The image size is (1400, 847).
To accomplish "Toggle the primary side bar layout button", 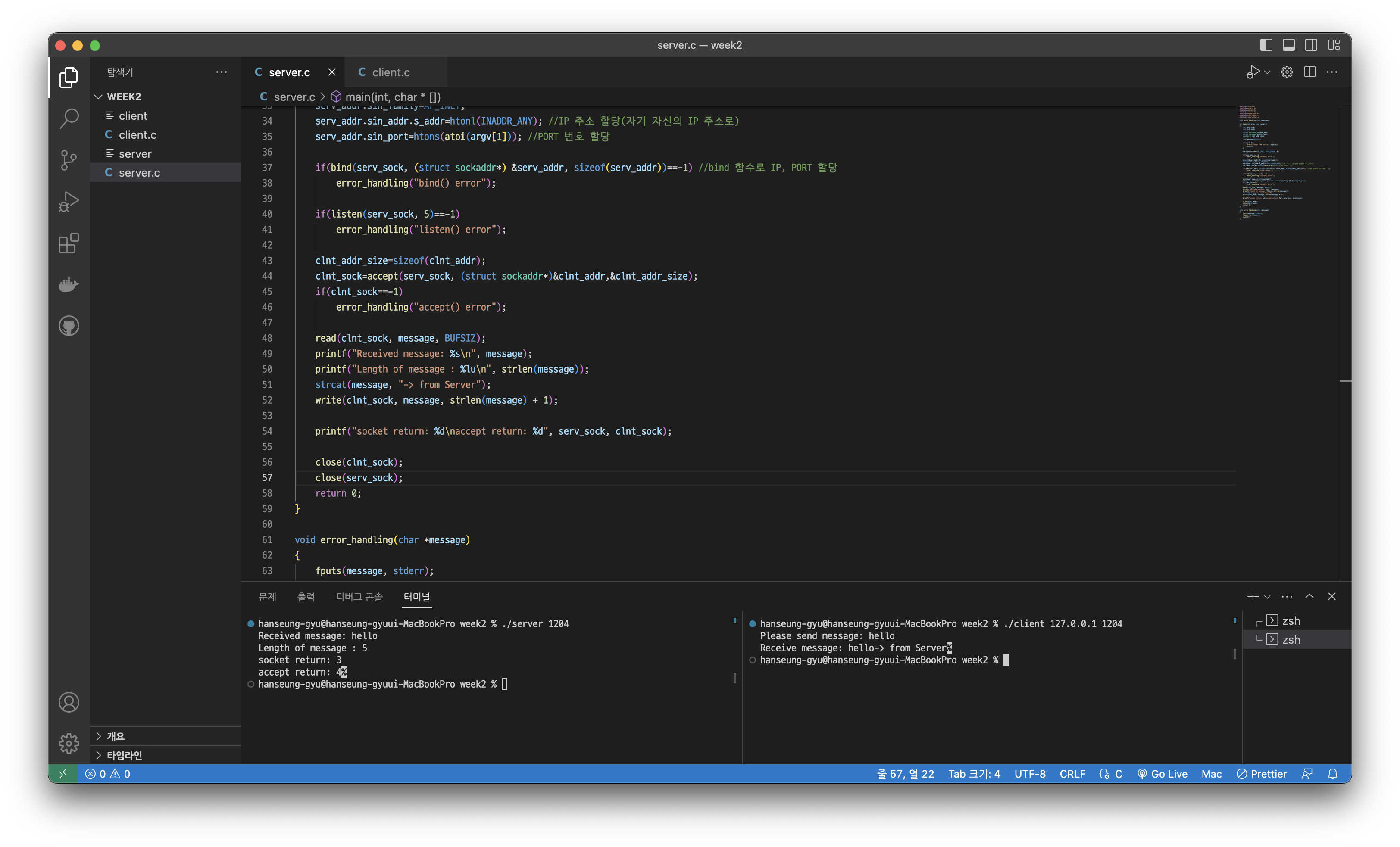I will tap(1266, 45).
